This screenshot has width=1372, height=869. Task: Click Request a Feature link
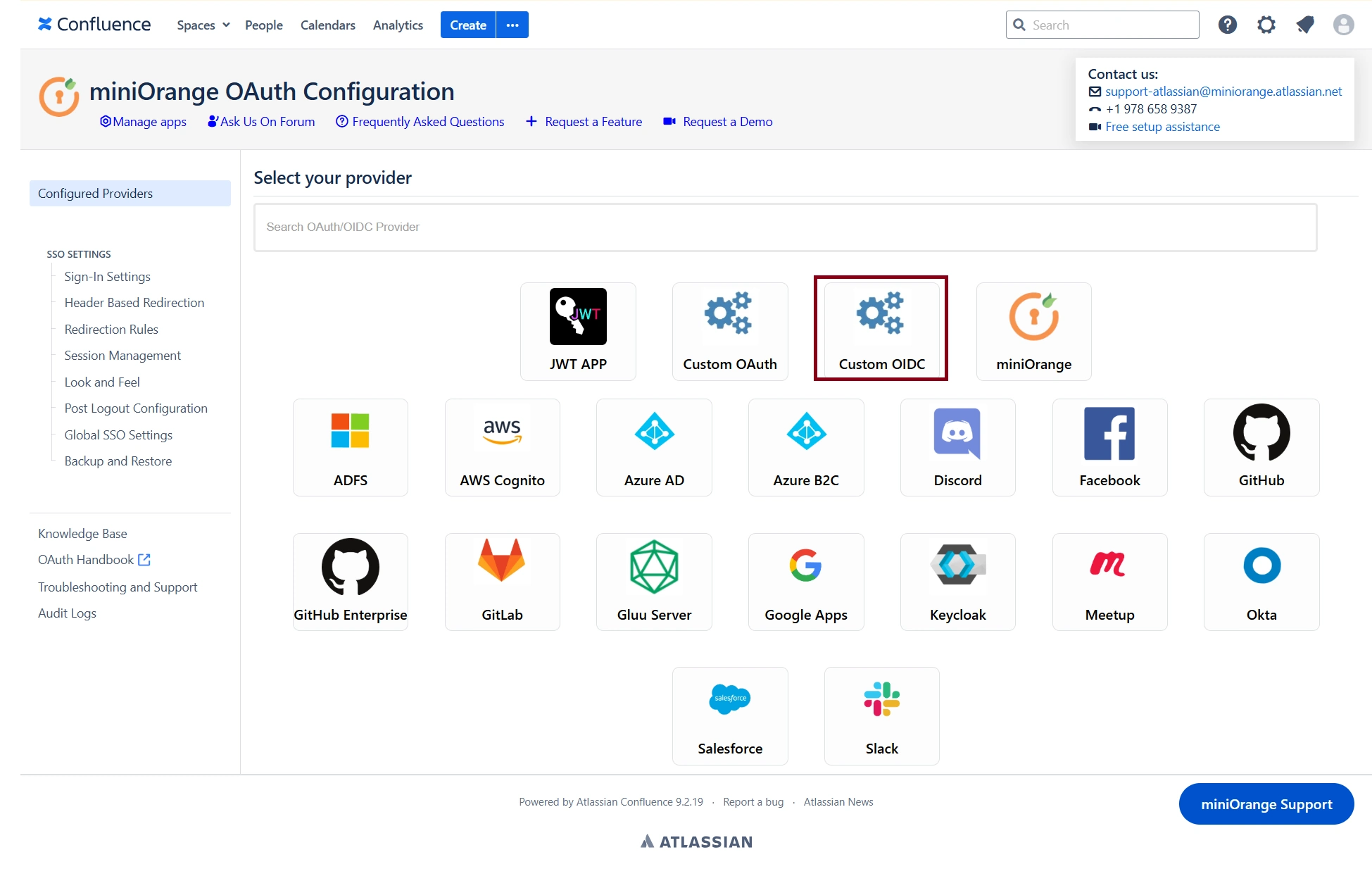584,122
